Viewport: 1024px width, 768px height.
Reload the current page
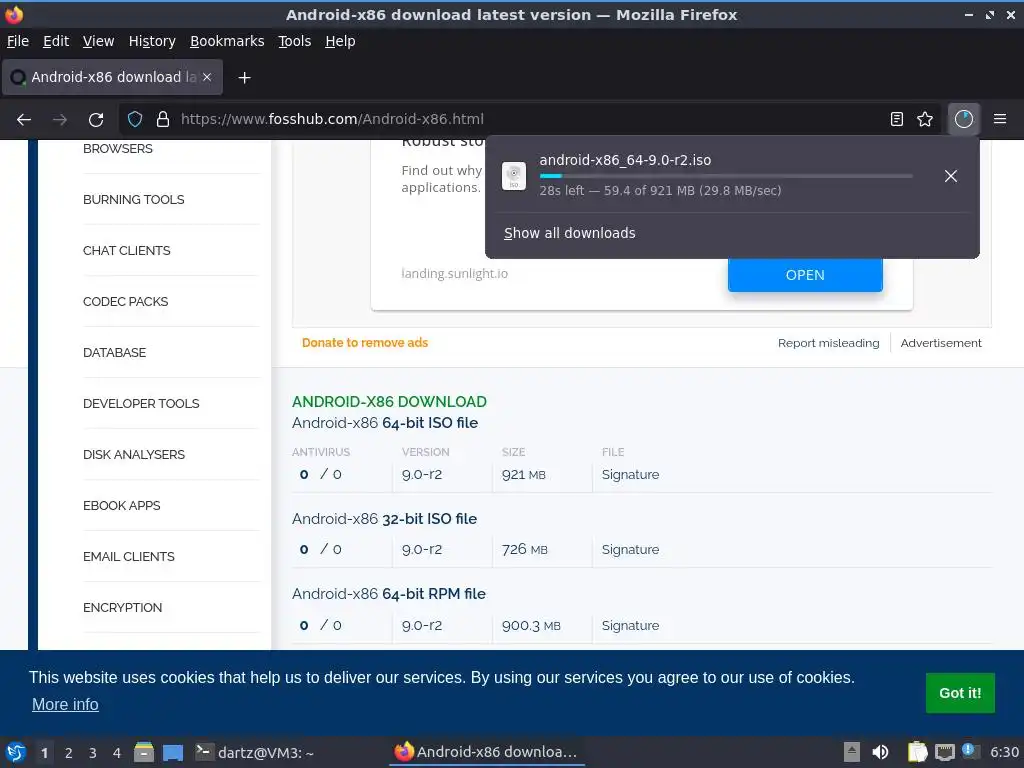pos(96,119)
